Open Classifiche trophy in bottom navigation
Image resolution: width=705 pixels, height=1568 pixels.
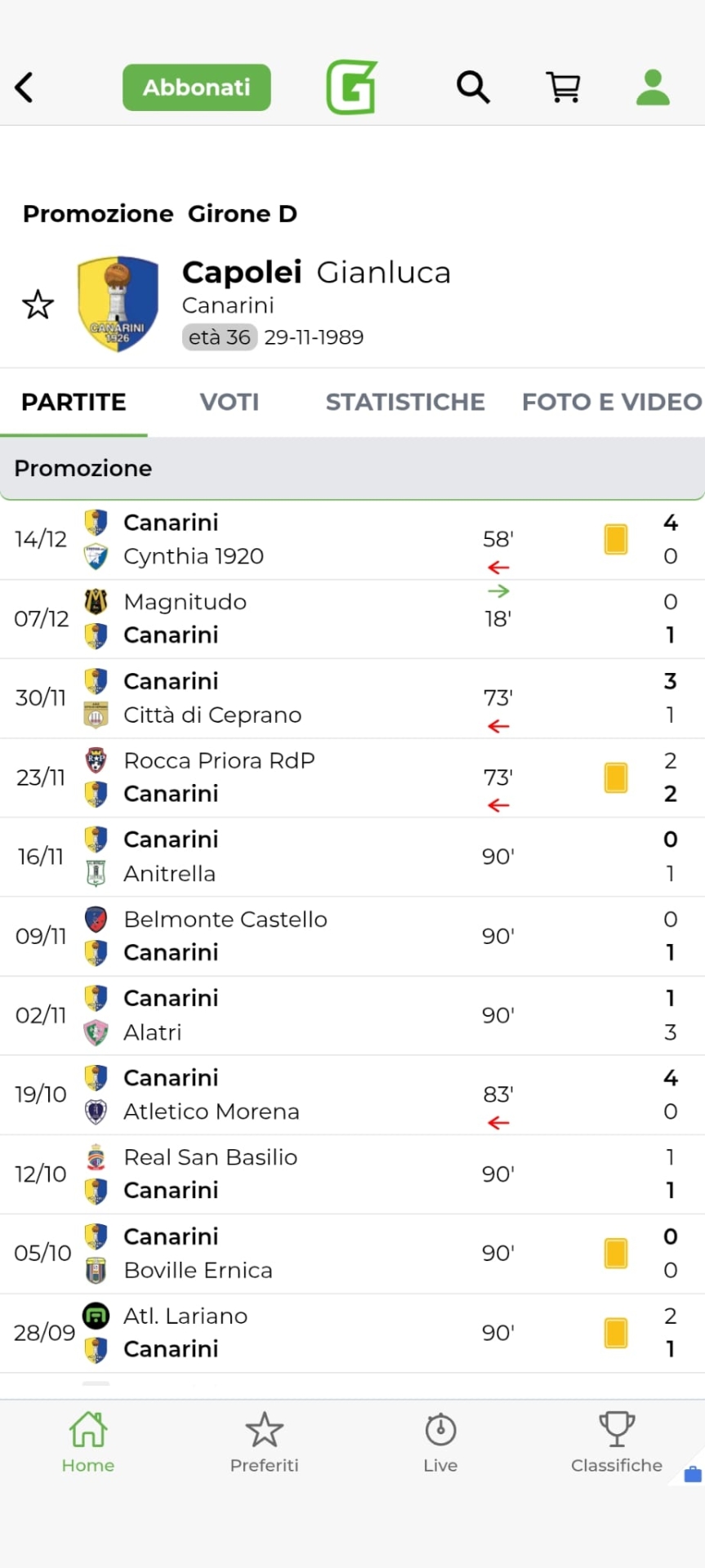point(617,1442)
